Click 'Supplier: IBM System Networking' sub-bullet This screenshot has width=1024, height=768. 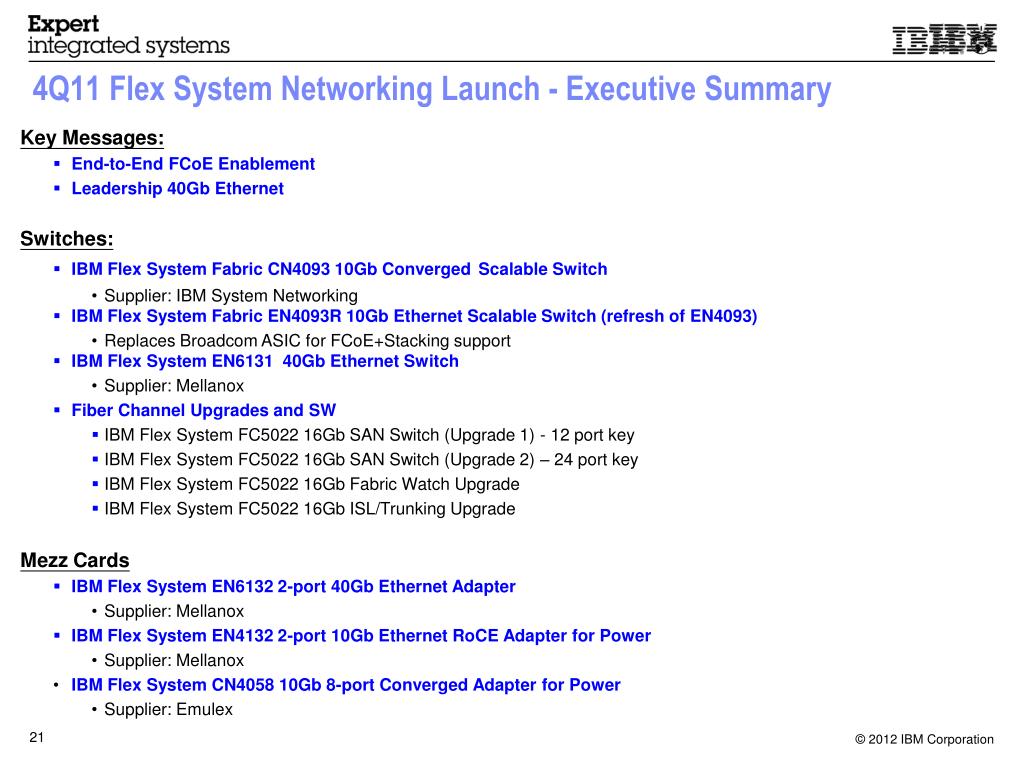point(231,296)
